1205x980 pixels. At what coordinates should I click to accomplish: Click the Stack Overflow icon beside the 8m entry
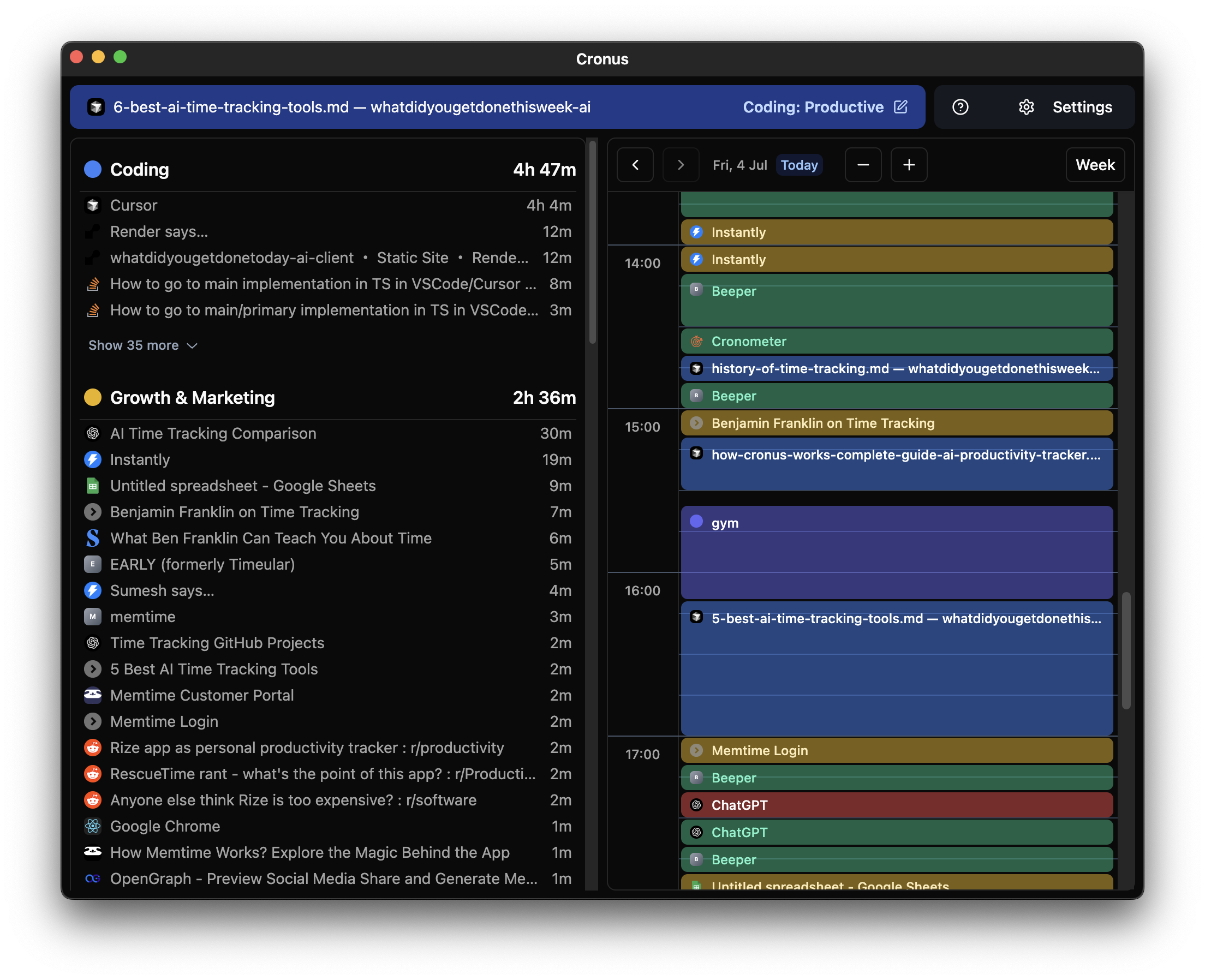tap(93, 283)
